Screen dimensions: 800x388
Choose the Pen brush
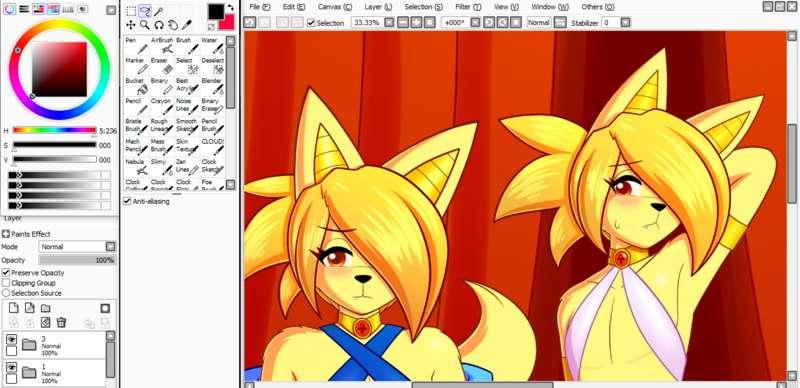click(x=136, y=45)
